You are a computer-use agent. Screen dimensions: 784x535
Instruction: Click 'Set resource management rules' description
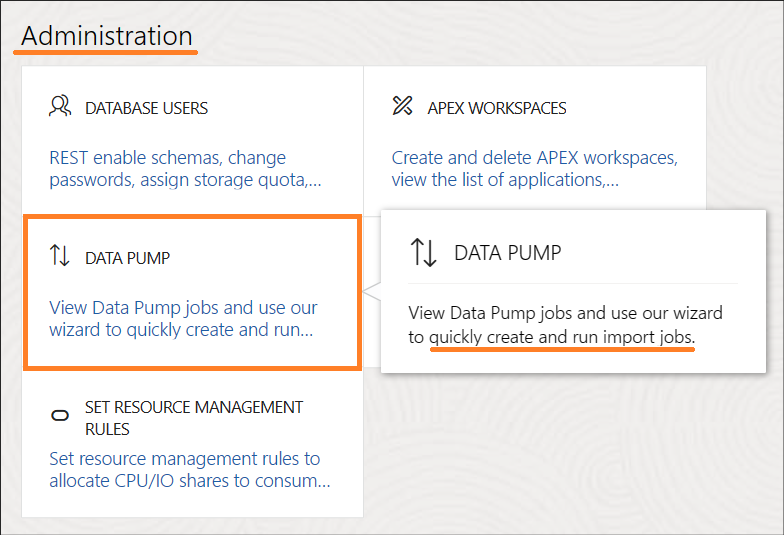tap(190, 470)
